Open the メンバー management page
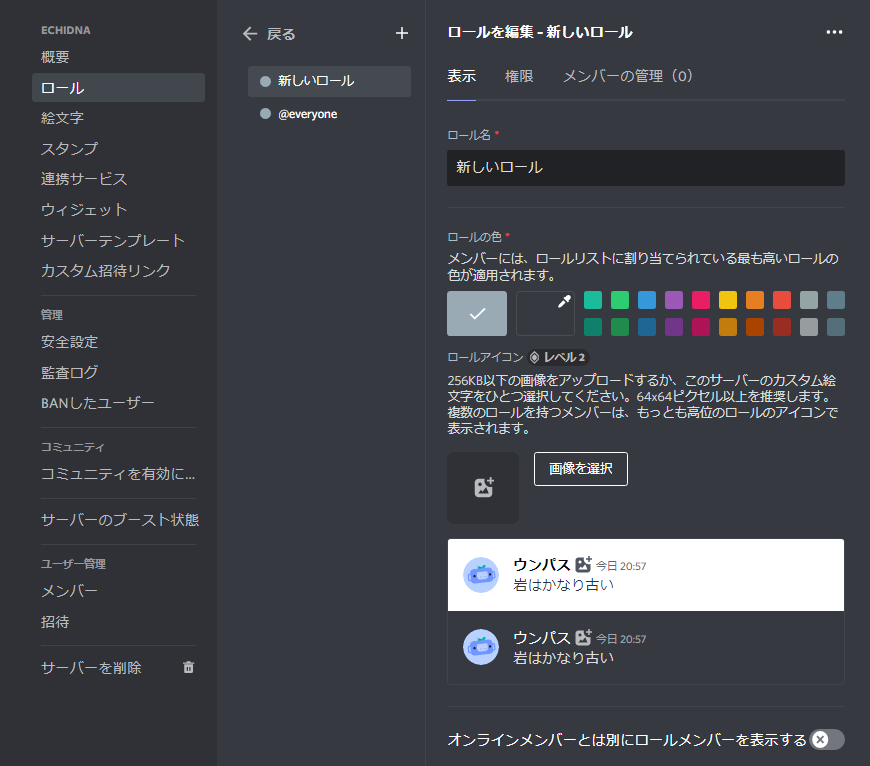The image size is (870, 766). coord(118,591)
